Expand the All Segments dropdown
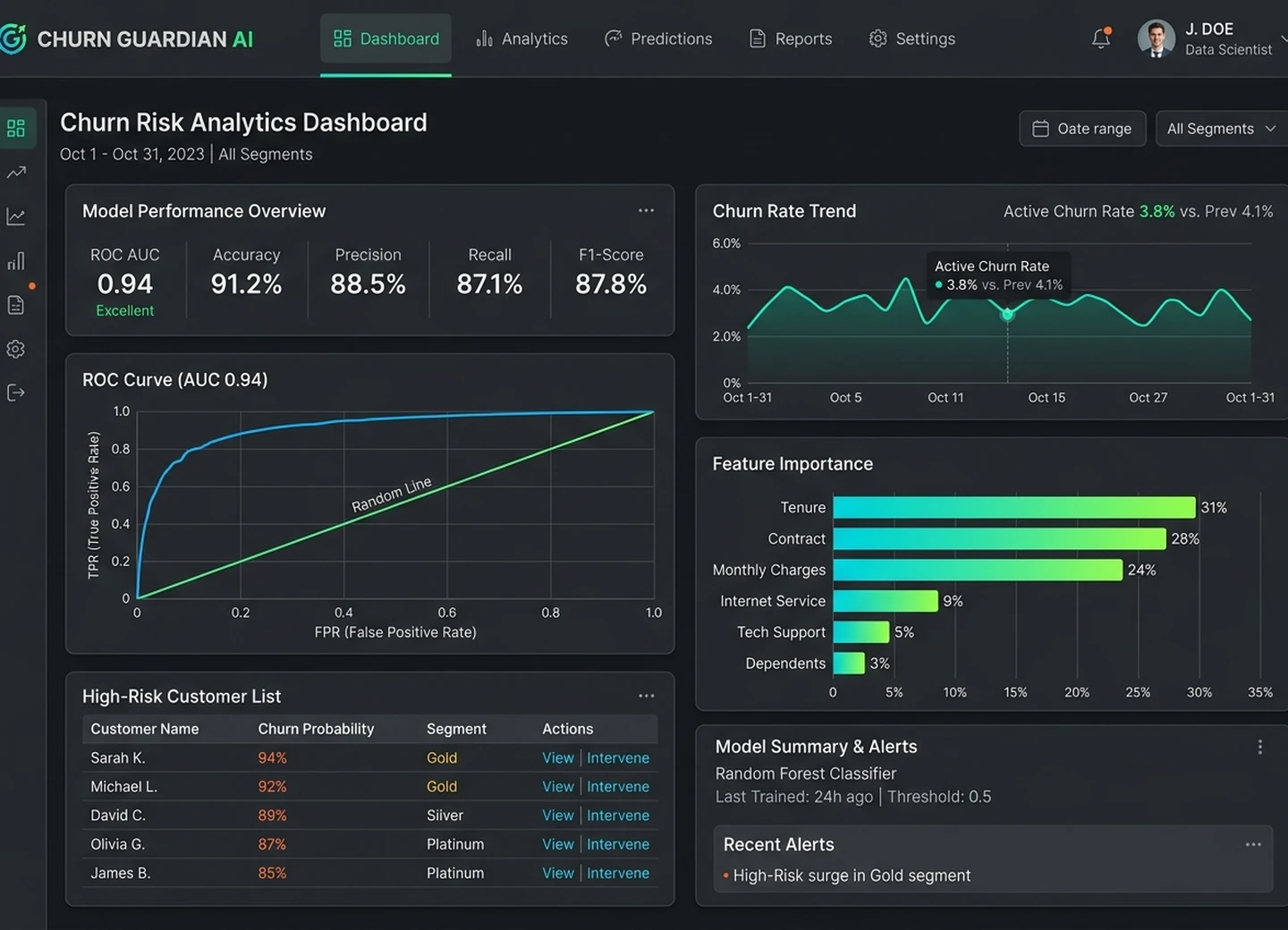This screenshot has height=930, width=1288. pyautogui.click(x=1222, y=129)
